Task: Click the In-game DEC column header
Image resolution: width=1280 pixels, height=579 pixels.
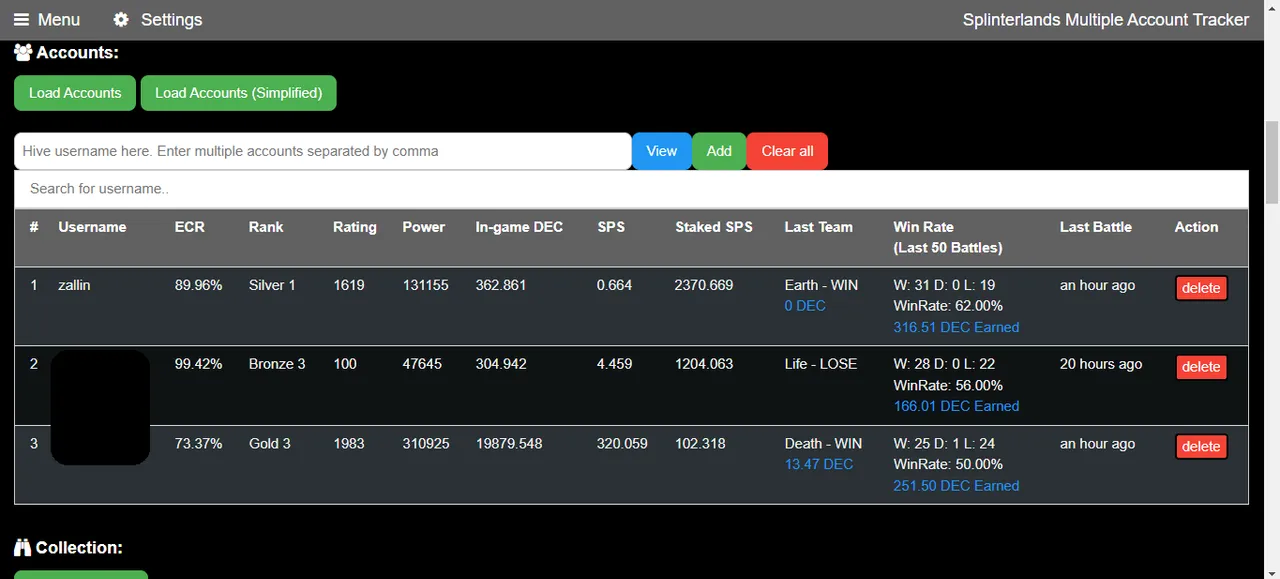Action: [x=519, y=227]
